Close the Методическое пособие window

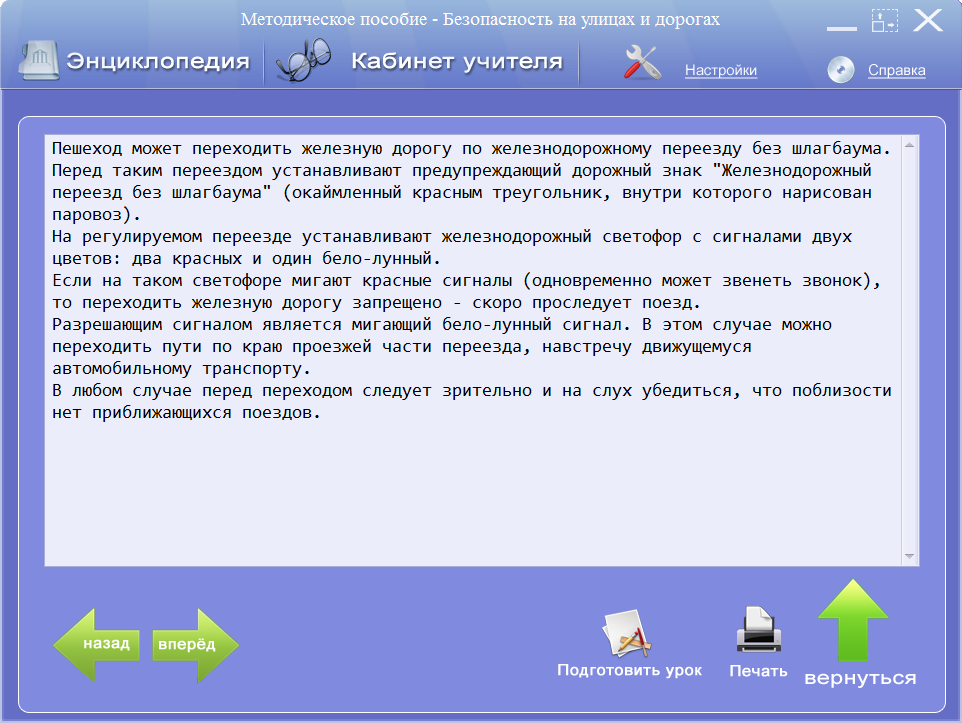click(927, 20)
